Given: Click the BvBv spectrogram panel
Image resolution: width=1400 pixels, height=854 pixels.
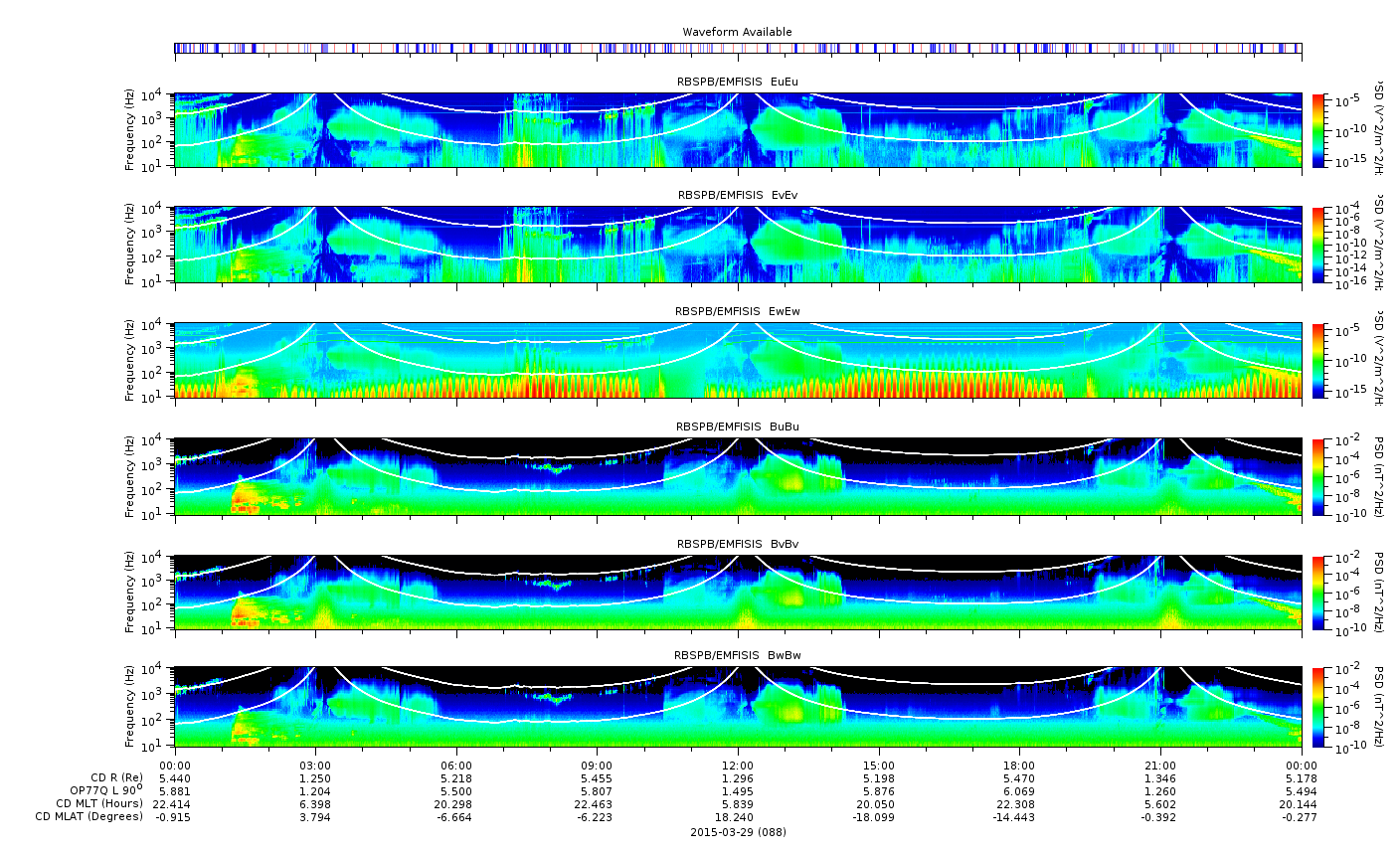Looking at the screenshot, I should (x=738, y=593).
